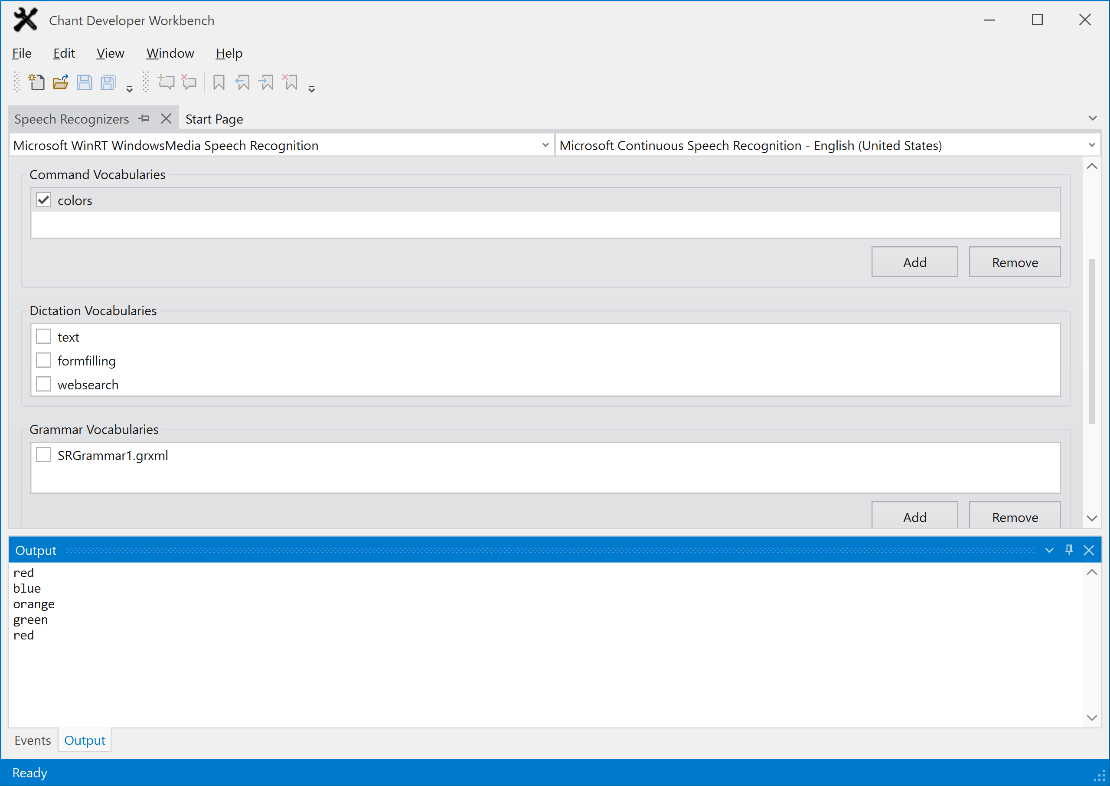Viewport: 1110px width, 786px height.
Task: Switch to the Events tab
Action: pos(33,741)
